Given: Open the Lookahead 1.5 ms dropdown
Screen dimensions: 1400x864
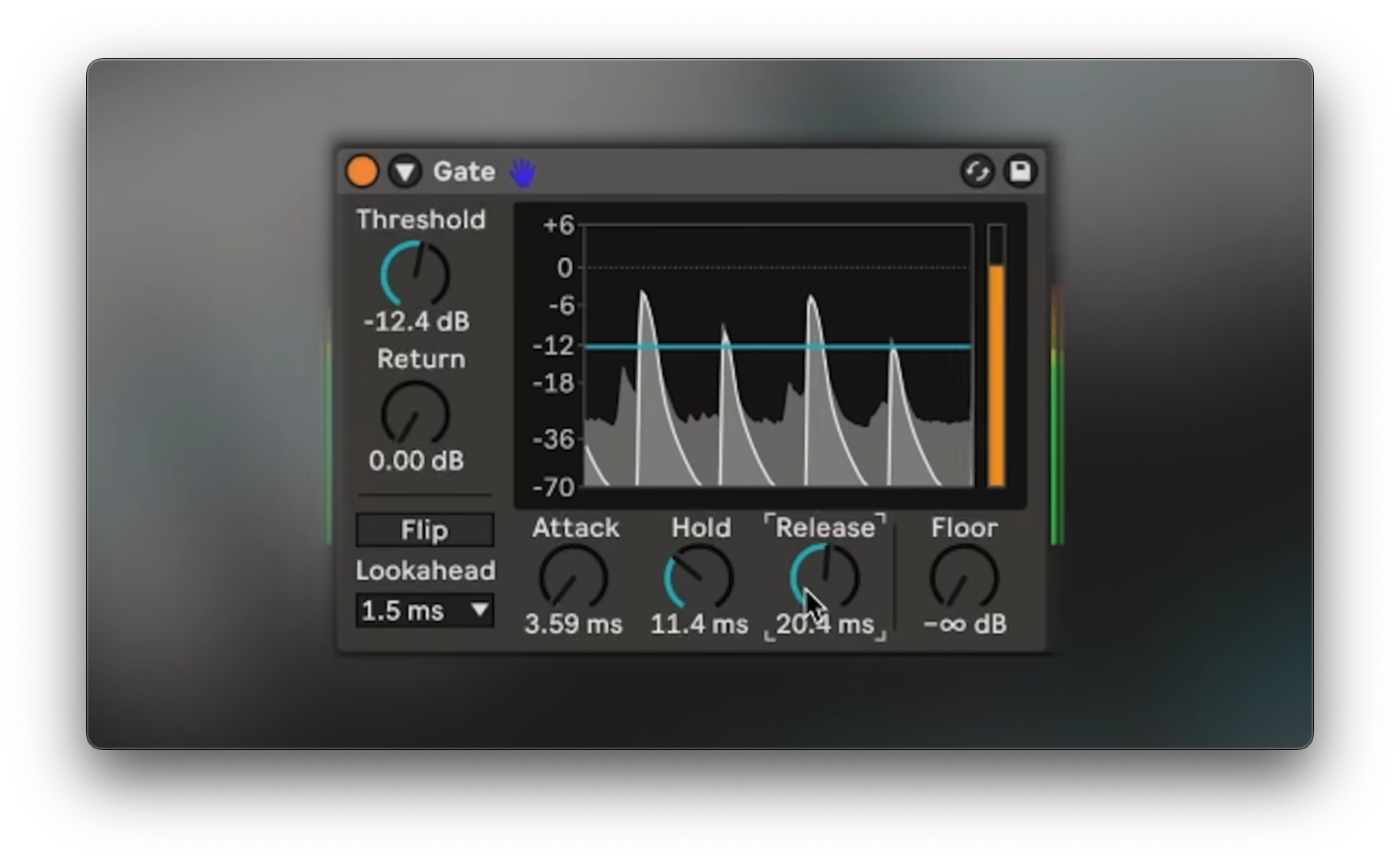Looking at the screenshot, I should 425,611.
